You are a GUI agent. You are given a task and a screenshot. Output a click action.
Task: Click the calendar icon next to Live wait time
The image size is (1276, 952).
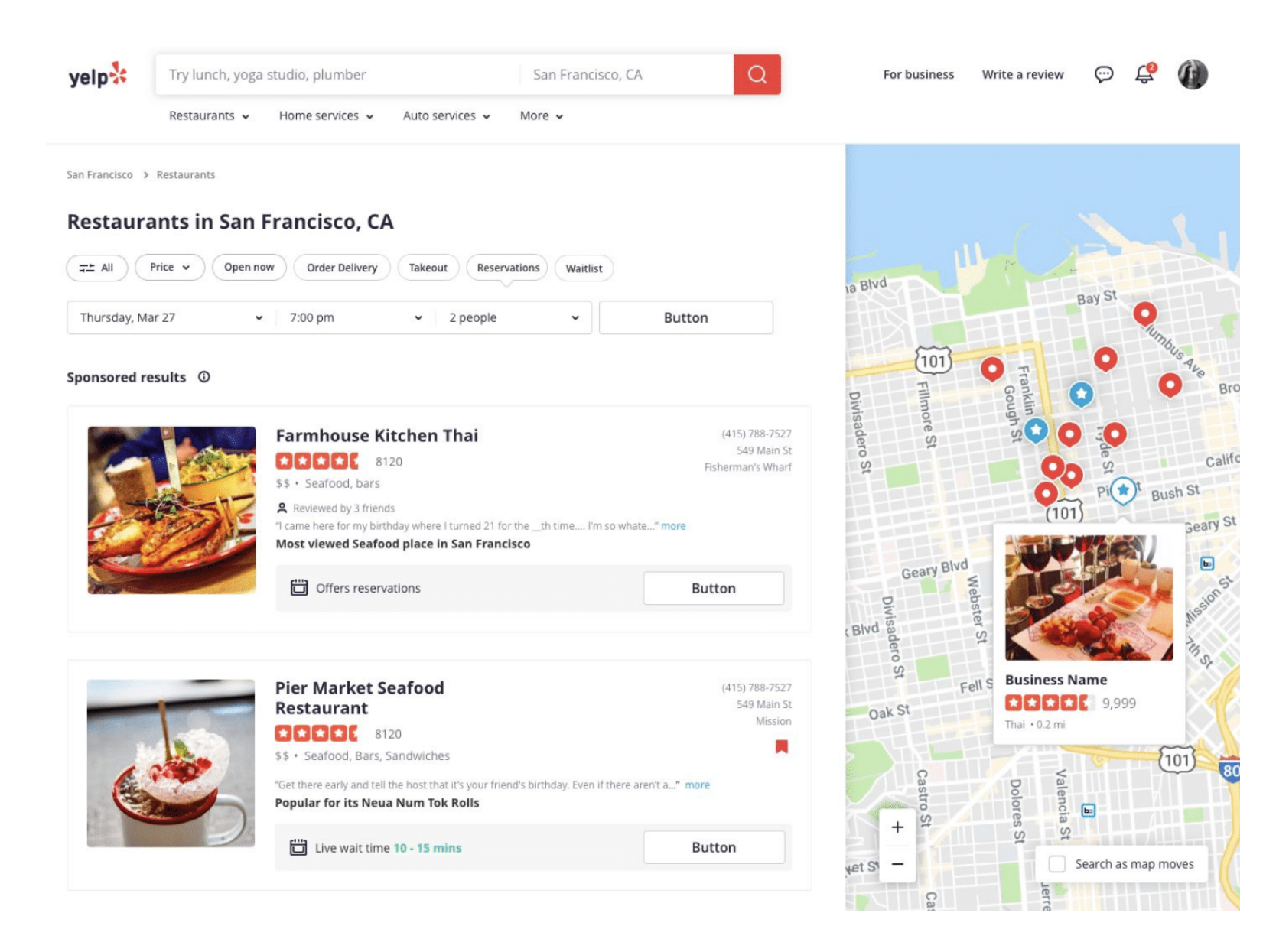[298, 847]
